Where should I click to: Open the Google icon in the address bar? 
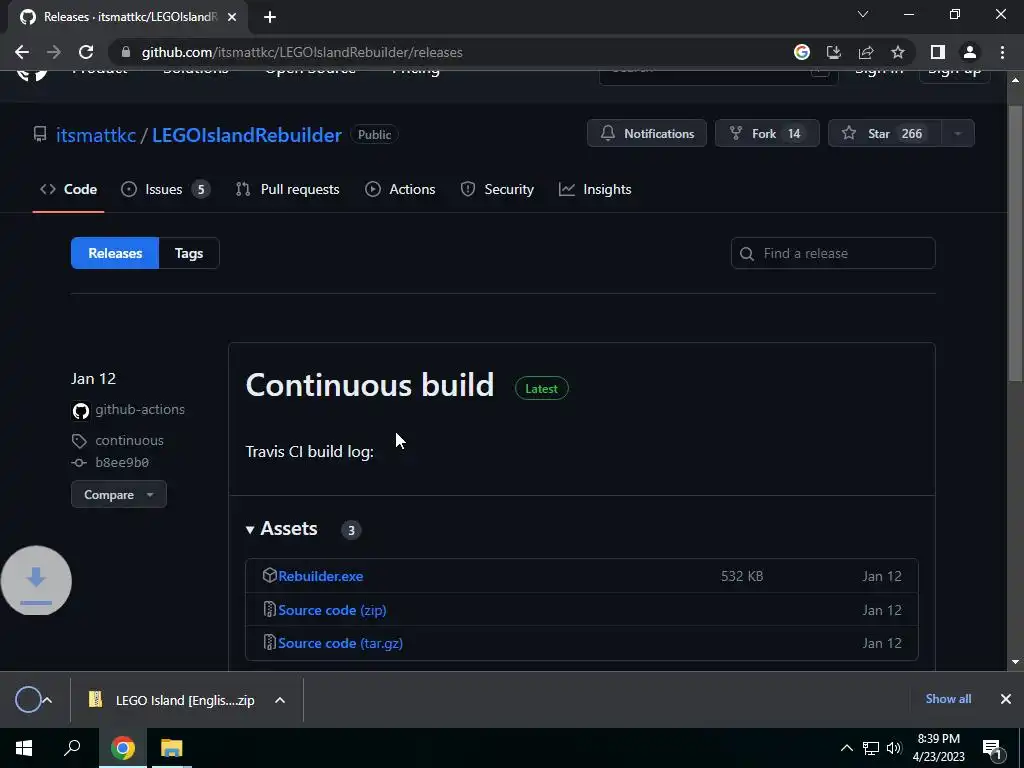point(802,52)
